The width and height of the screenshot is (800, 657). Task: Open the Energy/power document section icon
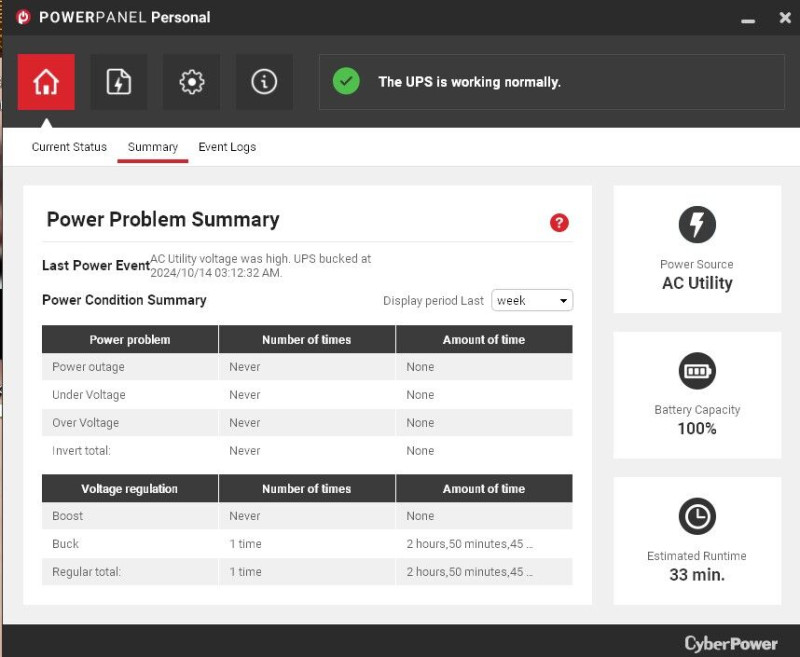tap(119, 82)
